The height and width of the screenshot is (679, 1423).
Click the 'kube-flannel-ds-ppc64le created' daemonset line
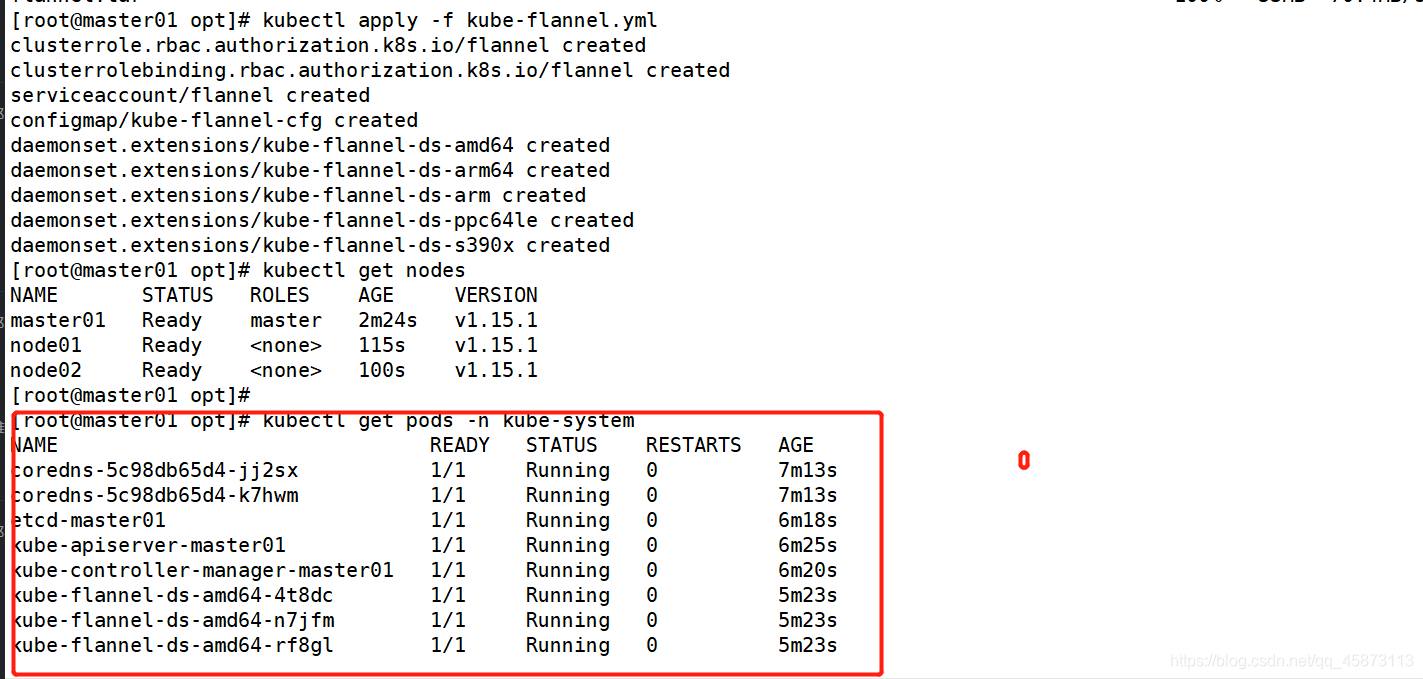[322, 220]
